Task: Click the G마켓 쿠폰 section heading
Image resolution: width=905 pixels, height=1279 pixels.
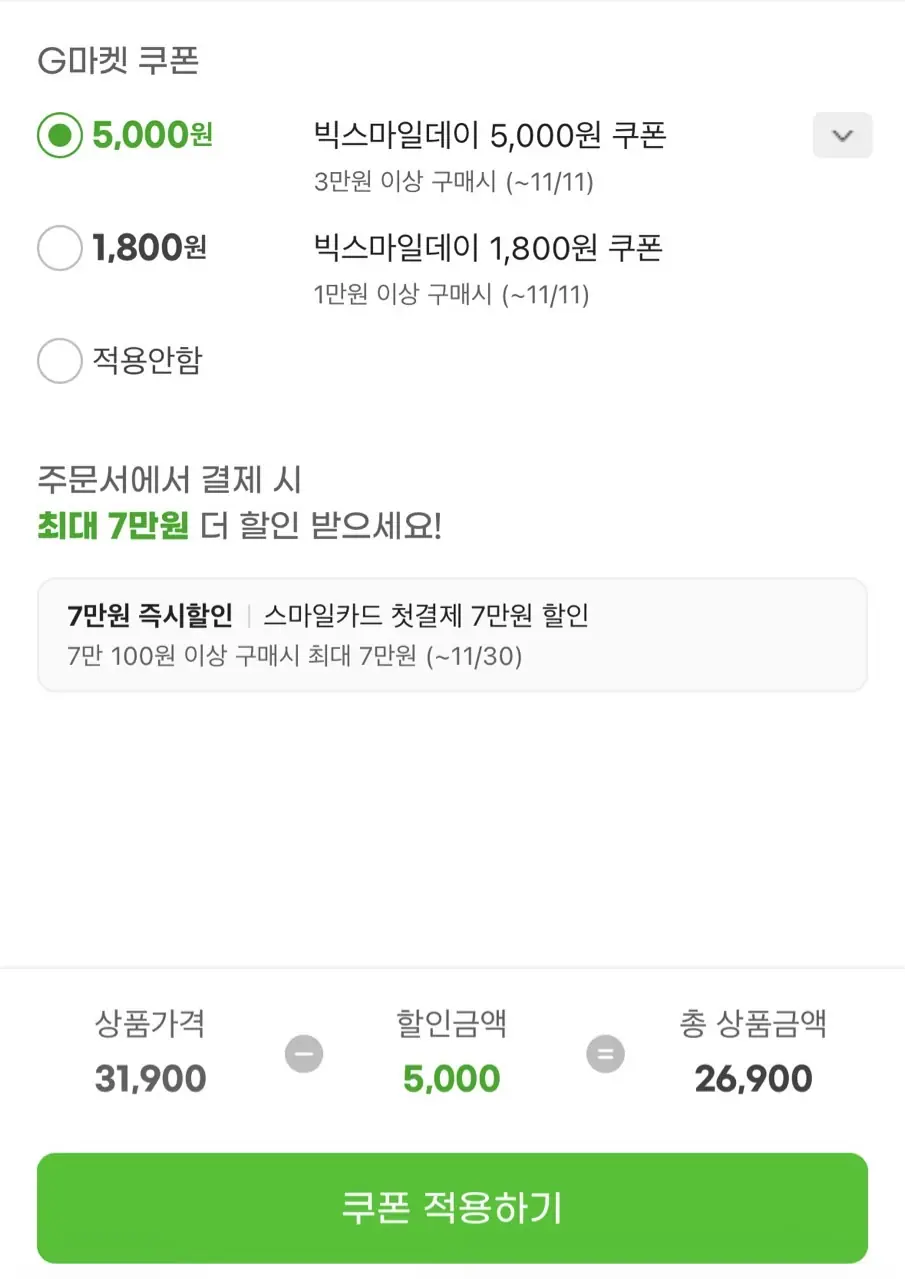Action: (x=118, y=61)
